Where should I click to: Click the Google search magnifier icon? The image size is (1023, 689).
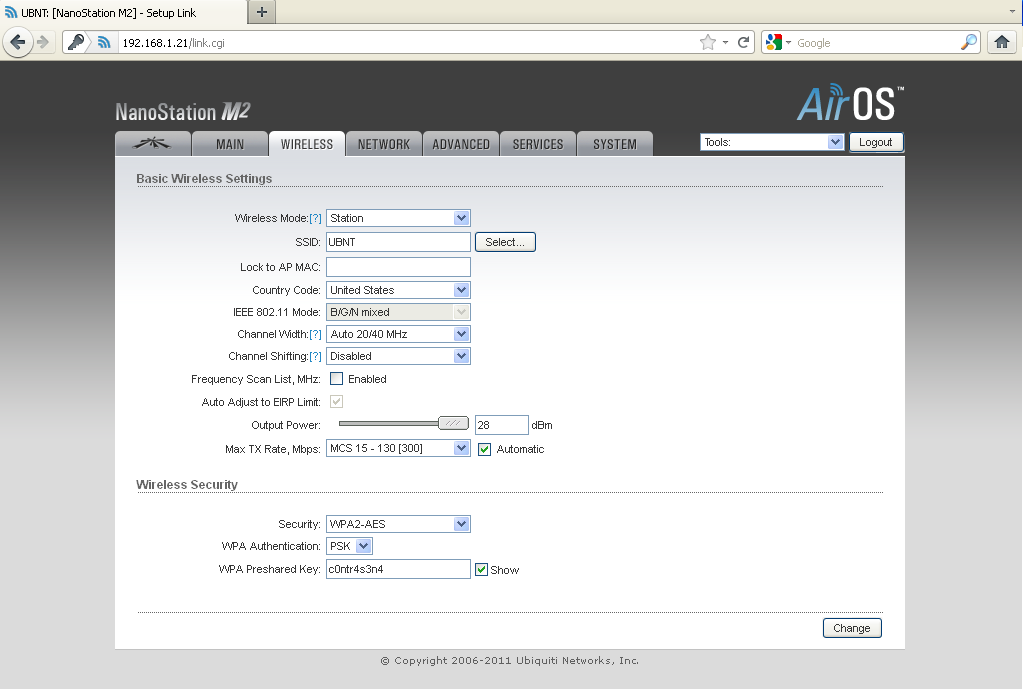[x=967, y=42]
